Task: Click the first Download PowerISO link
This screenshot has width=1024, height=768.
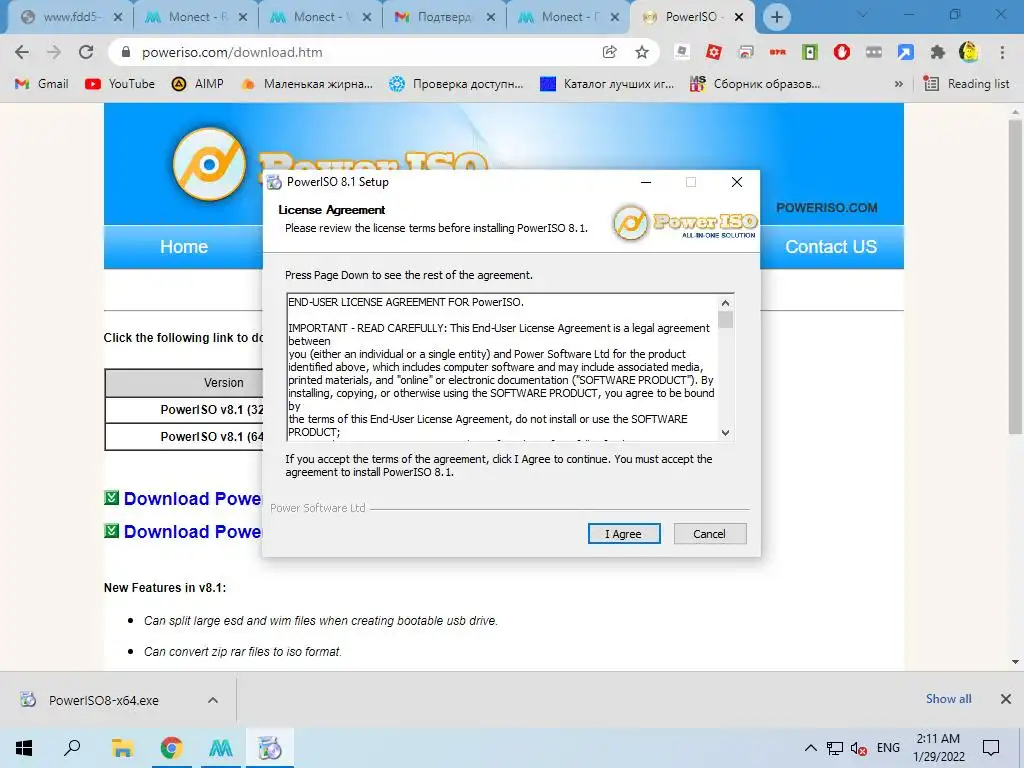Action: click(193, 499)
